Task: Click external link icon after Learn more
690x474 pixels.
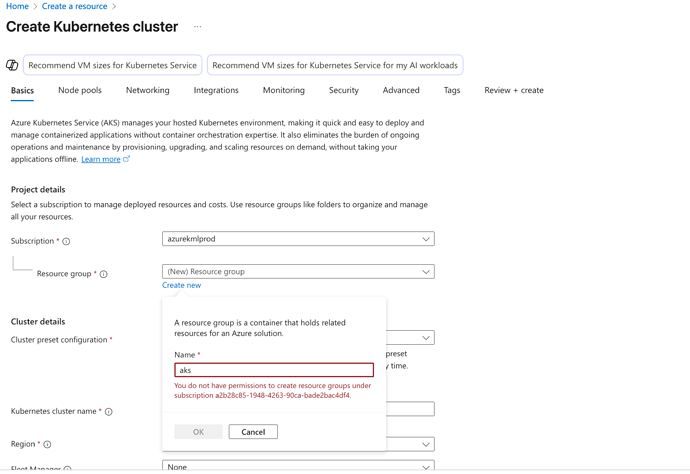Action: 127,159
